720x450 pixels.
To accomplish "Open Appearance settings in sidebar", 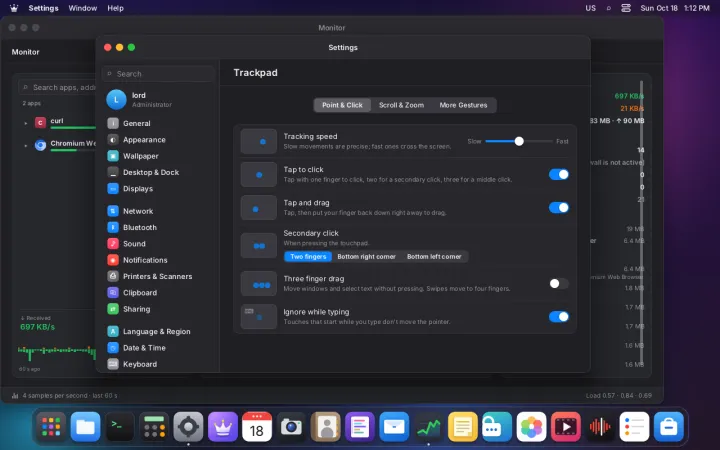I will click(158, 140).
